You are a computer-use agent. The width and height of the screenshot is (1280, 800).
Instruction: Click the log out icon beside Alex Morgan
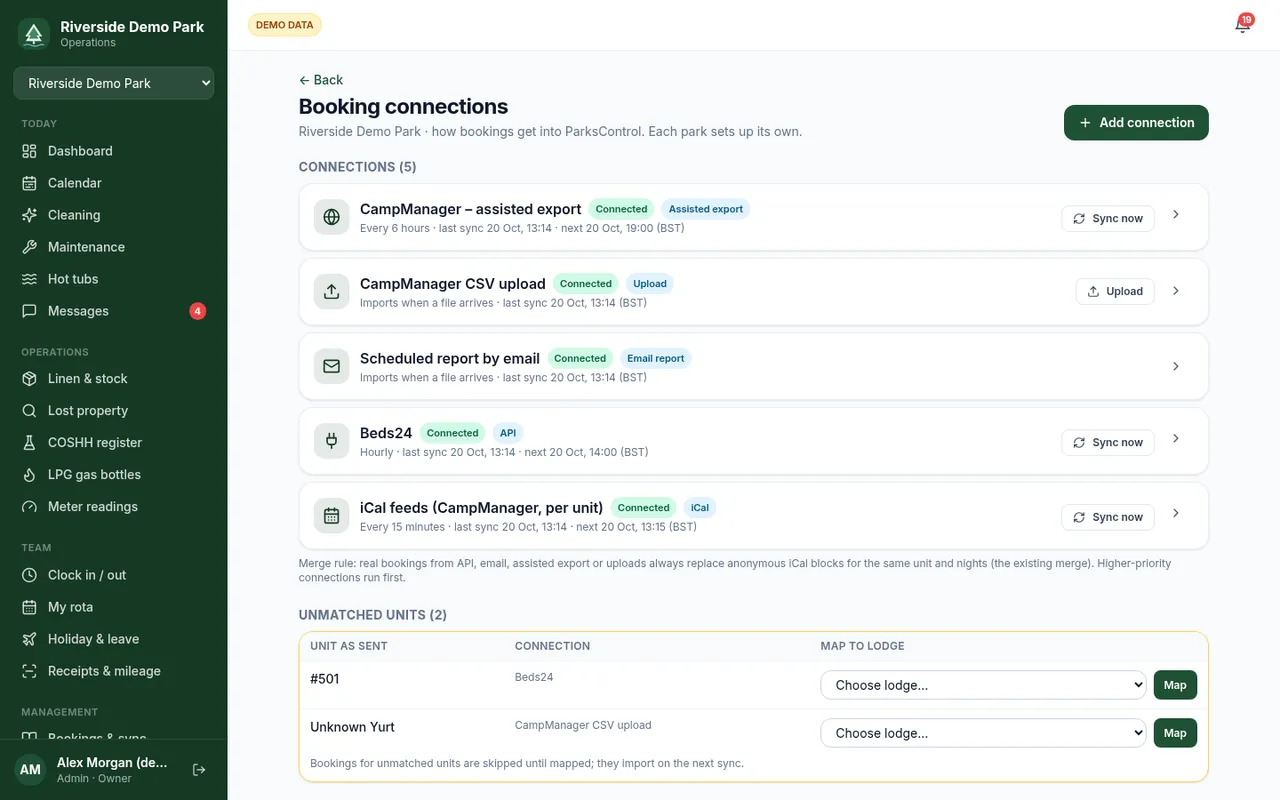pos(199,770)
